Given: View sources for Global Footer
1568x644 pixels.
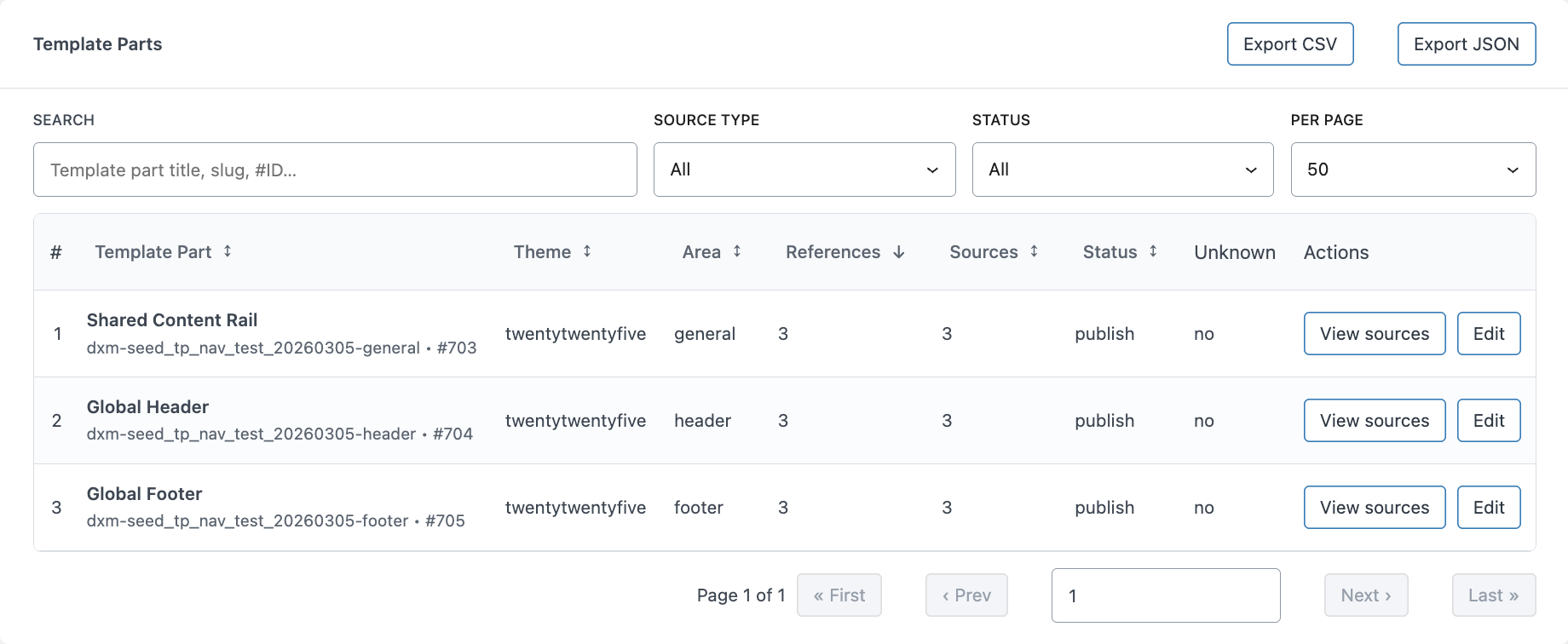Looking at the screenshot, I should tap(1374, 508).
